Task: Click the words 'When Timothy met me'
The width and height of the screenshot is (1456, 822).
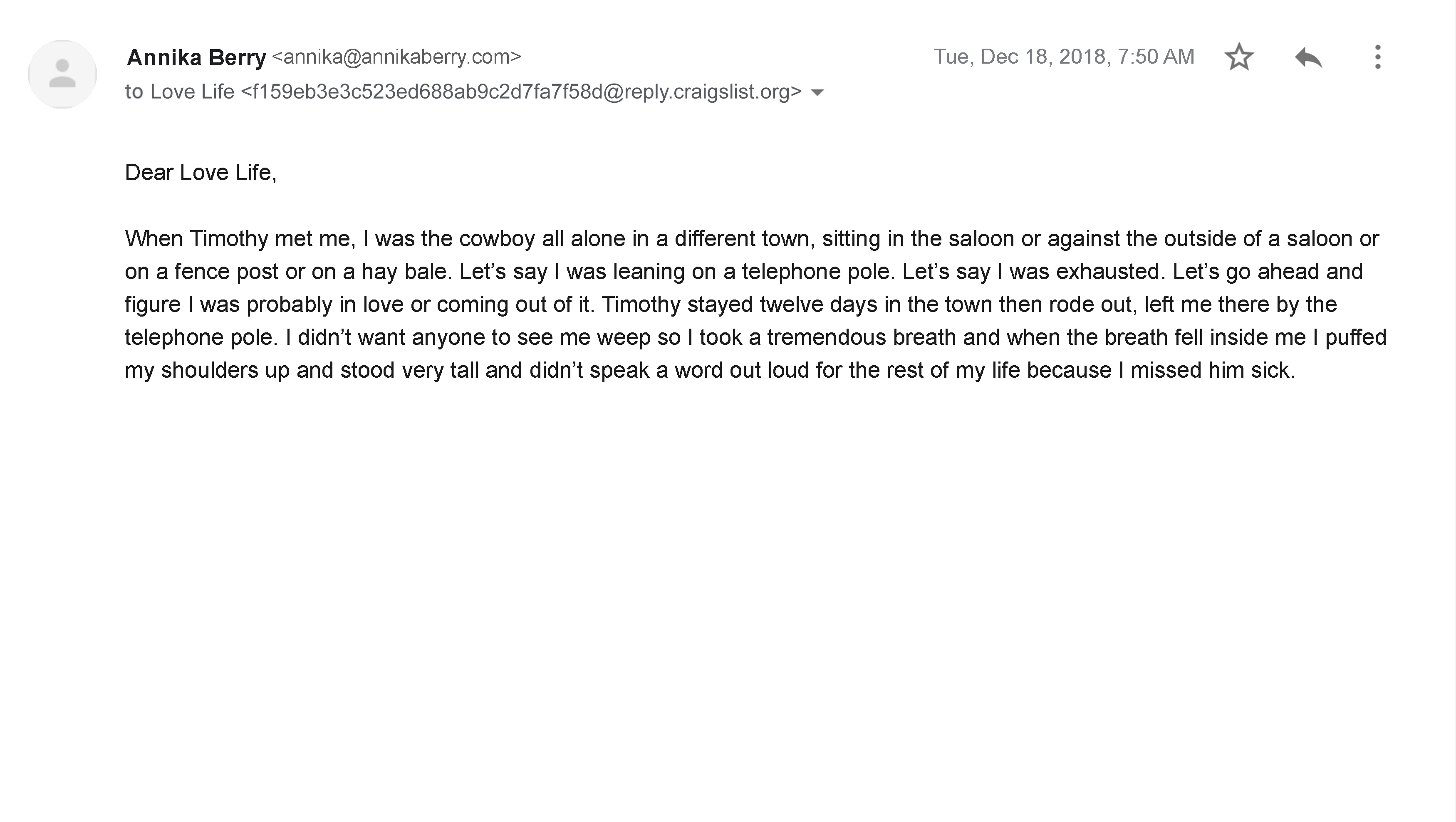Action: [x=240, y=239]
